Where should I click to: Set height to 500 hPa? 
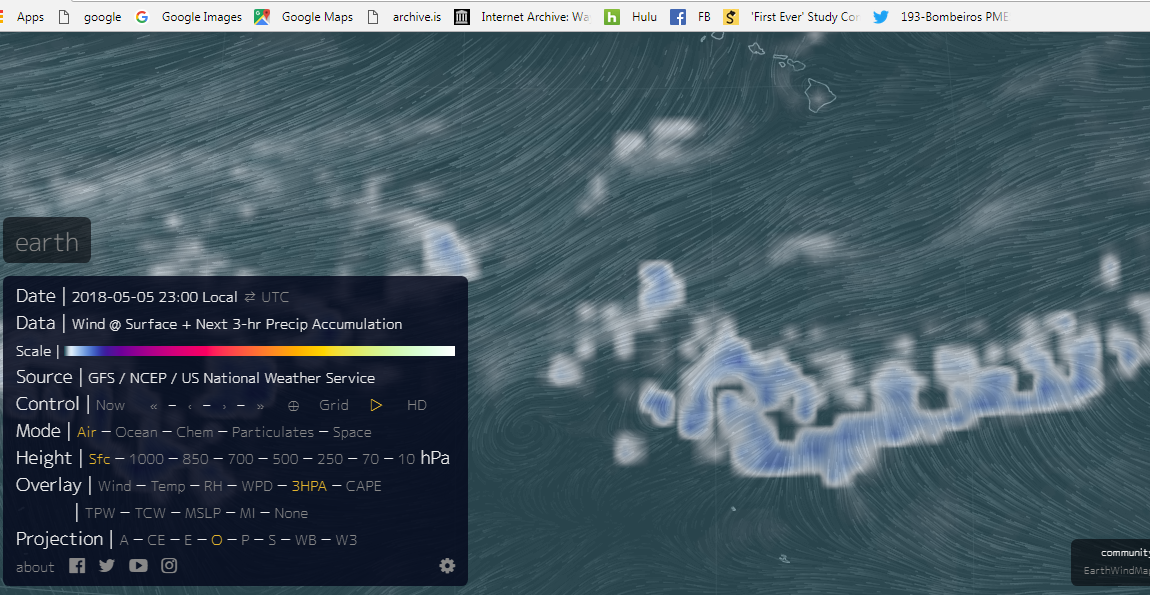click(x=285, y=459)
